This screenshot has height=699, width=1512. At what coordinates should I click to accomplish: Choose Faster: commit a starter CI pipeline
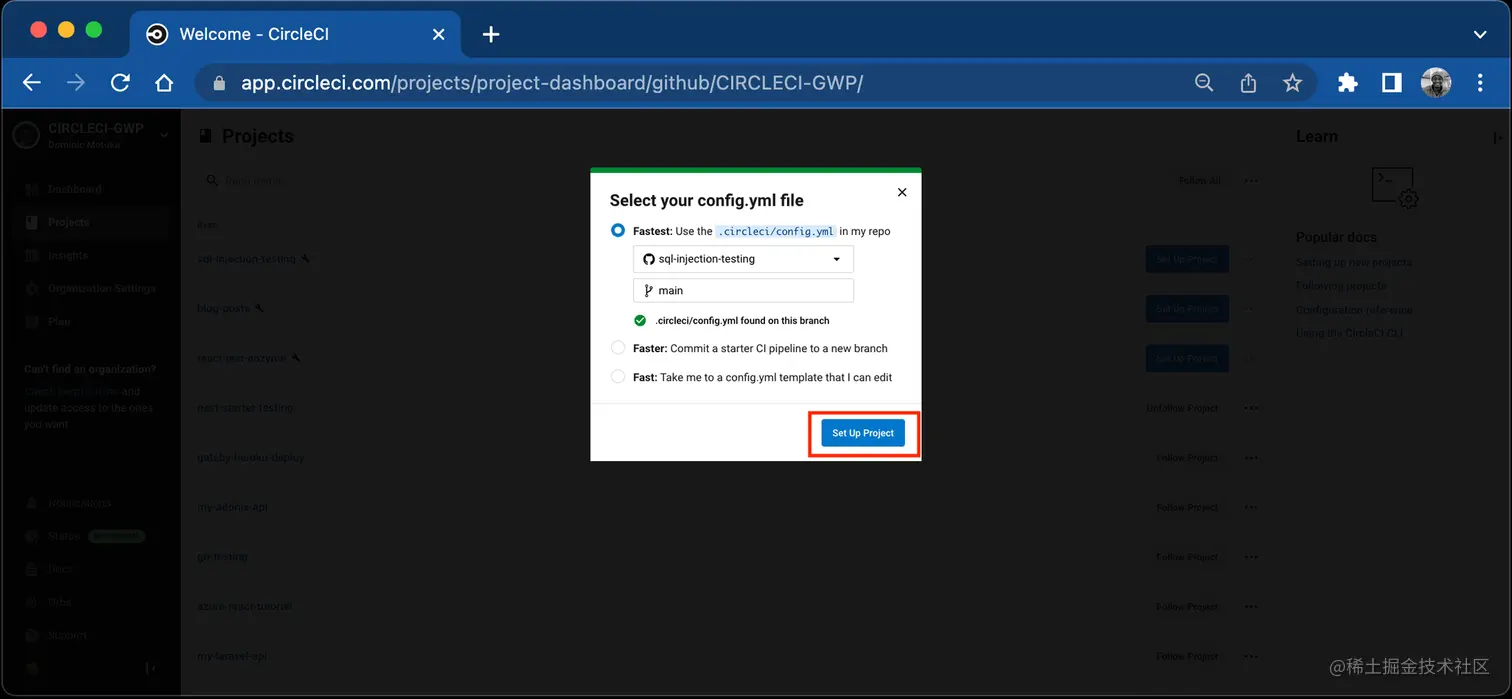pos(618,347)
